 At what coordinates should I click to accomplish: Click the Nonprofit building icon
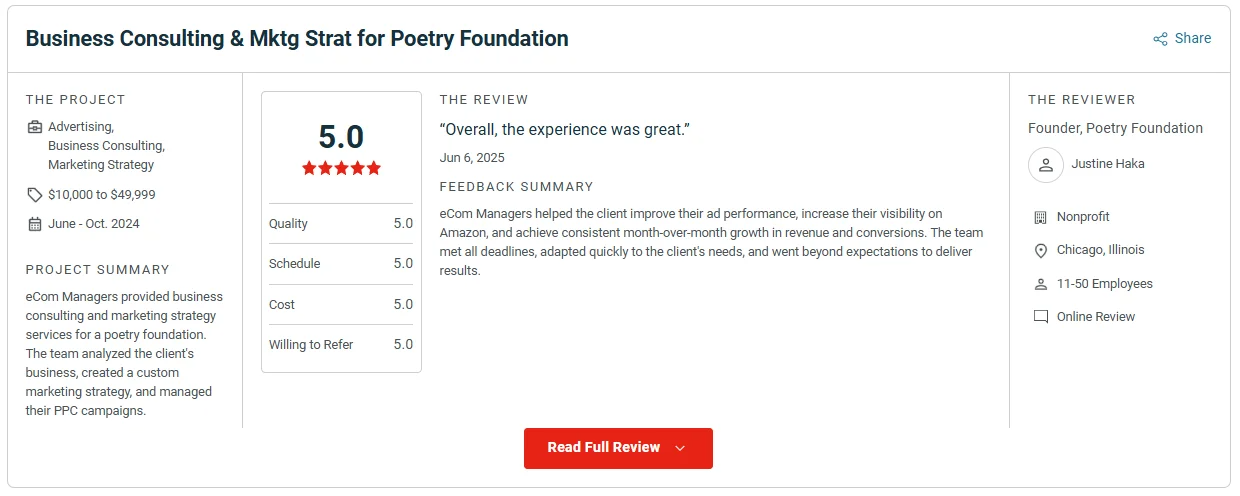[1040, 217]
